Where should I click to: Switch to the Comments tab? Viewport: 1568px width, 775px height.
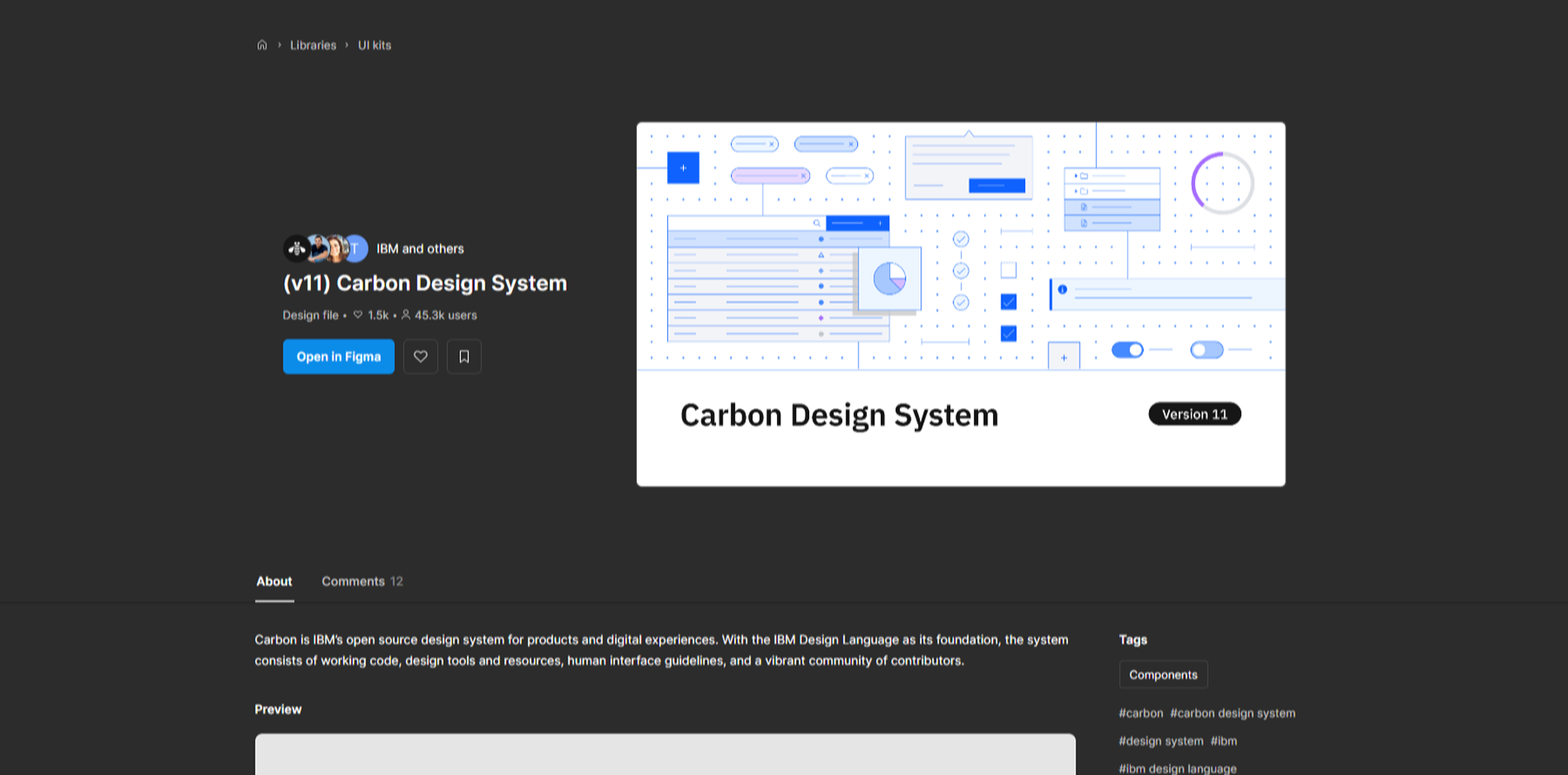point(362,581)
